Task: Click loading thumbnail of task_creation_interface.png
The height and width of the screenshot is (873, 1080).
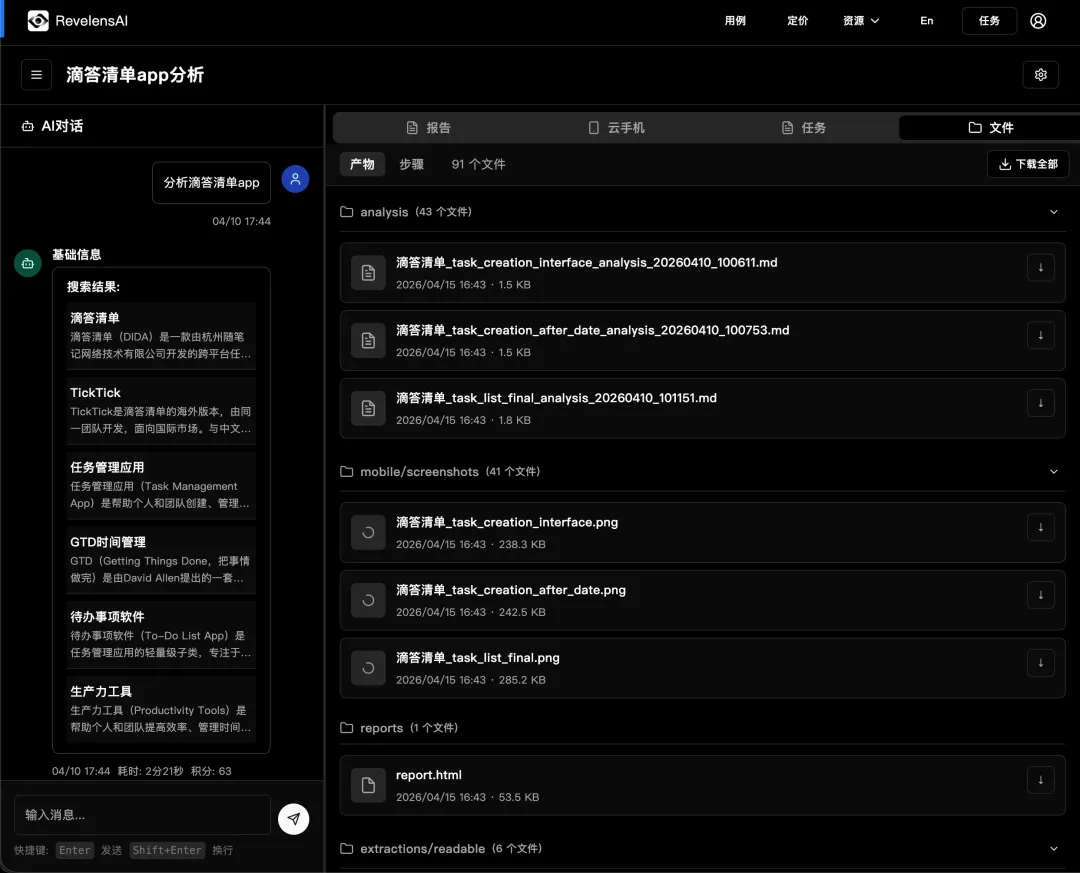Action: [368, 533]
